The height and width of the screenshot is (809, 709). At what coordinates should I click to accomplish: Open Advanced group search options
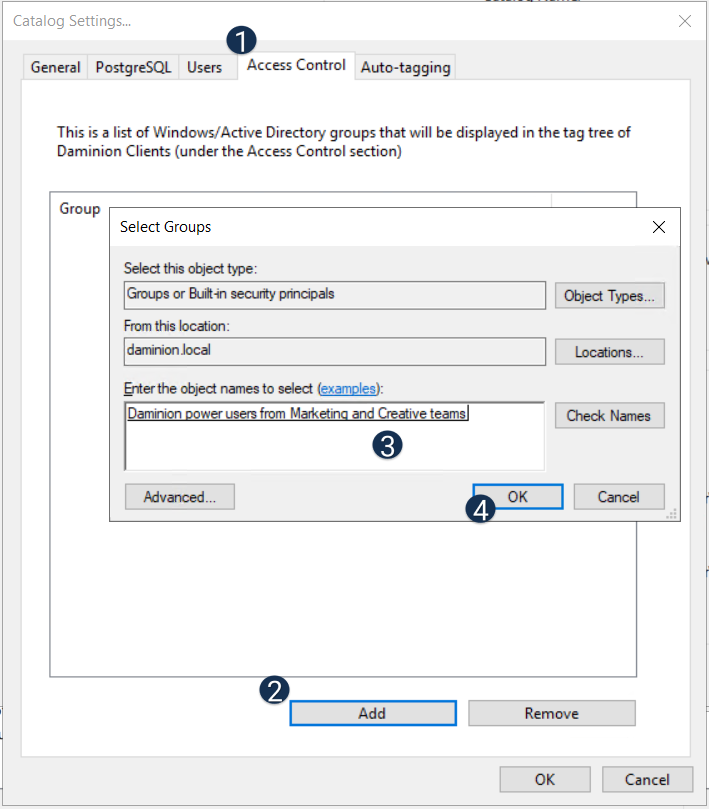tap(179, 497)
